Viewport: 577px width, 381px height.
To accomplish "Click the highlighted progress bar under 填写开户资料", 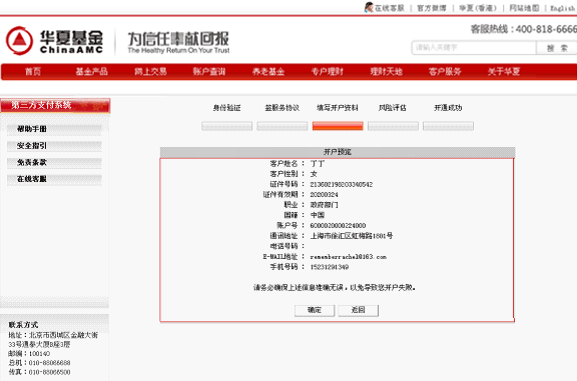I will 338,126.
